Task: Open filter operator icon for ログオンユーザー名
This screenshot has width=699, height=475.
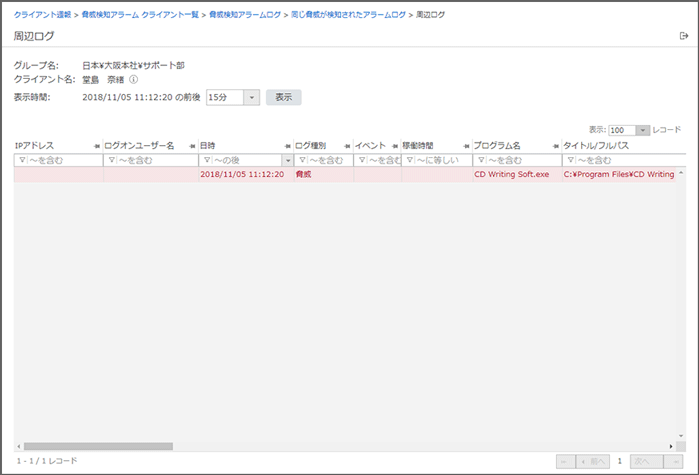Action: (x=112, y=160)
